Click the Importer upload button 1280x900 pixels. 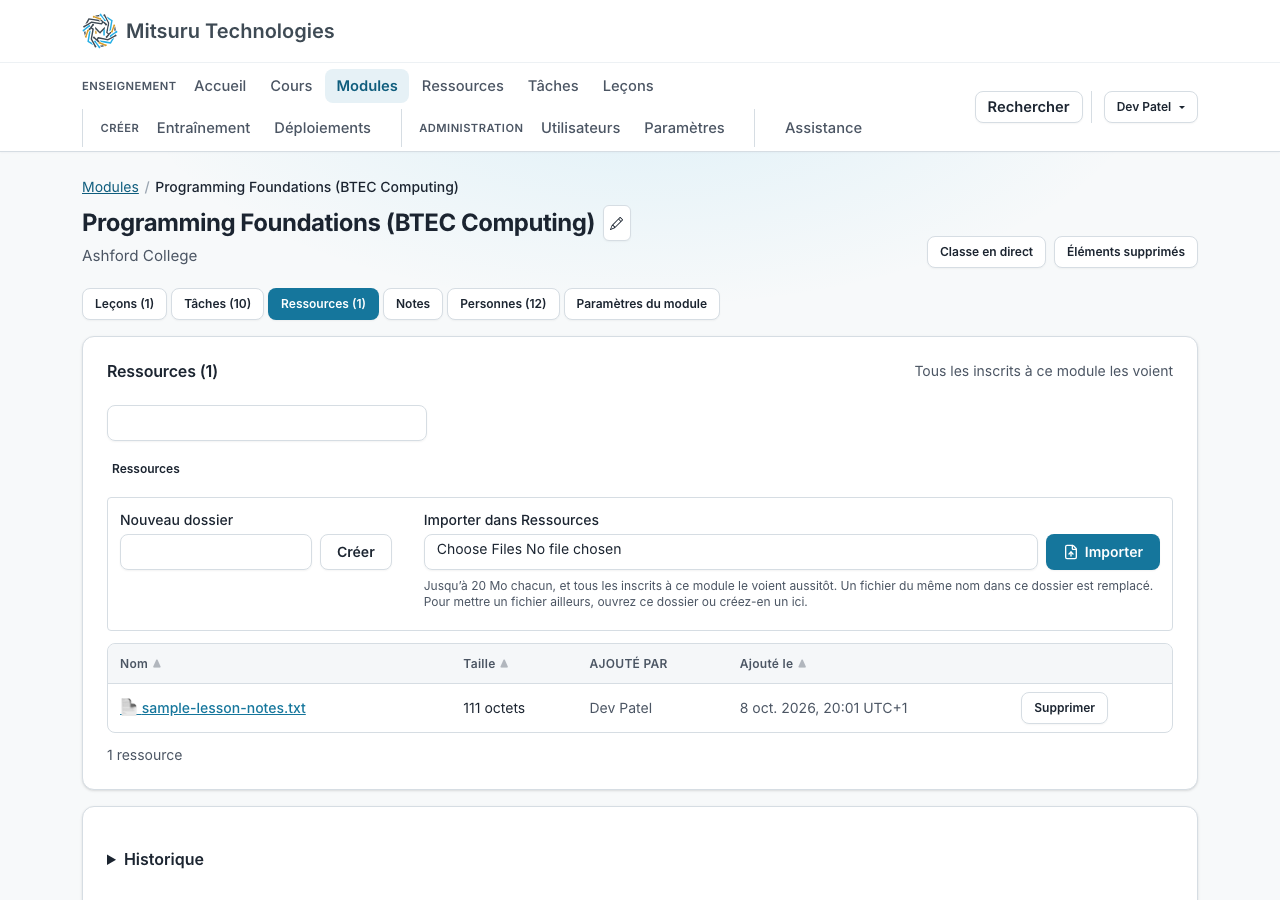[x=1103, y=552]
